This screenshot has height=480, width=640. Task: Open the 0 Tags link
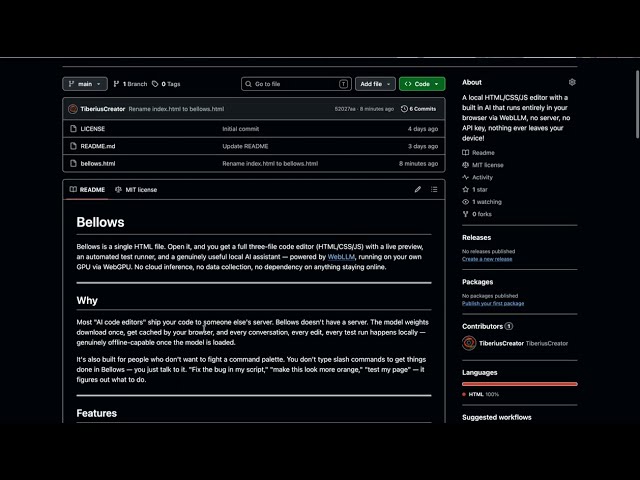tap(166, 84)
